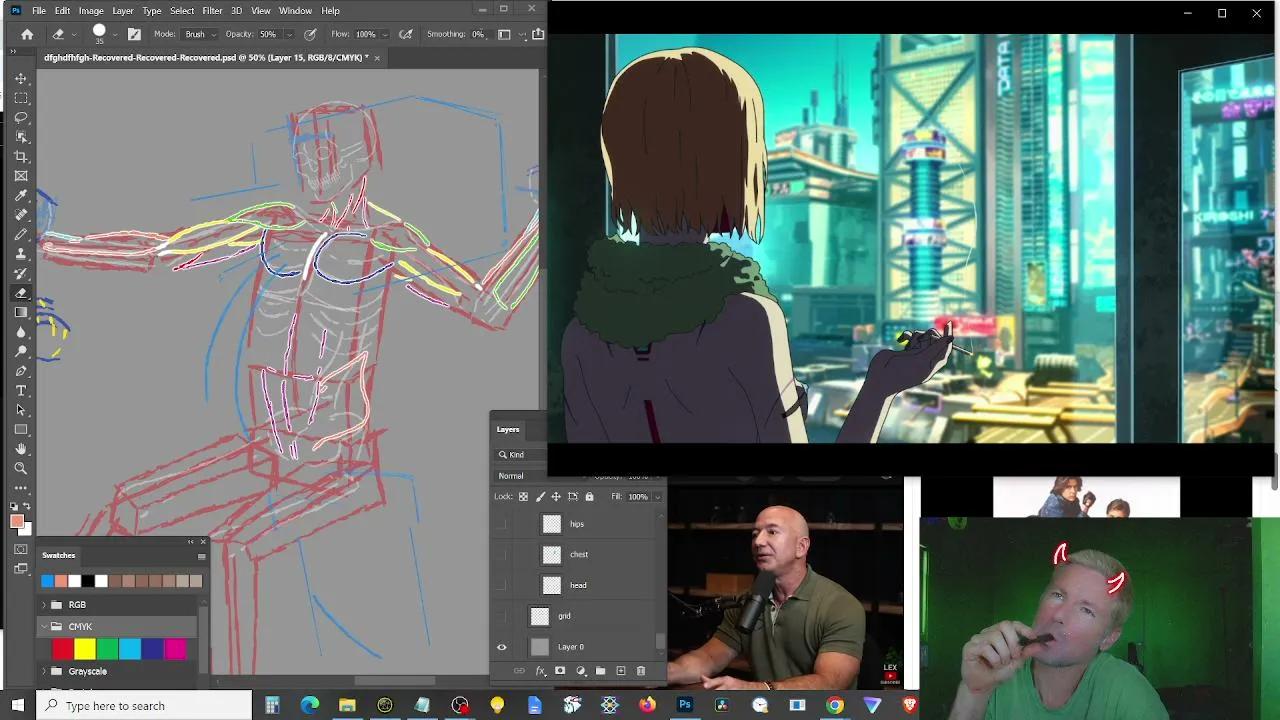Add a layer mask
1280x720 pixels.
560,671
